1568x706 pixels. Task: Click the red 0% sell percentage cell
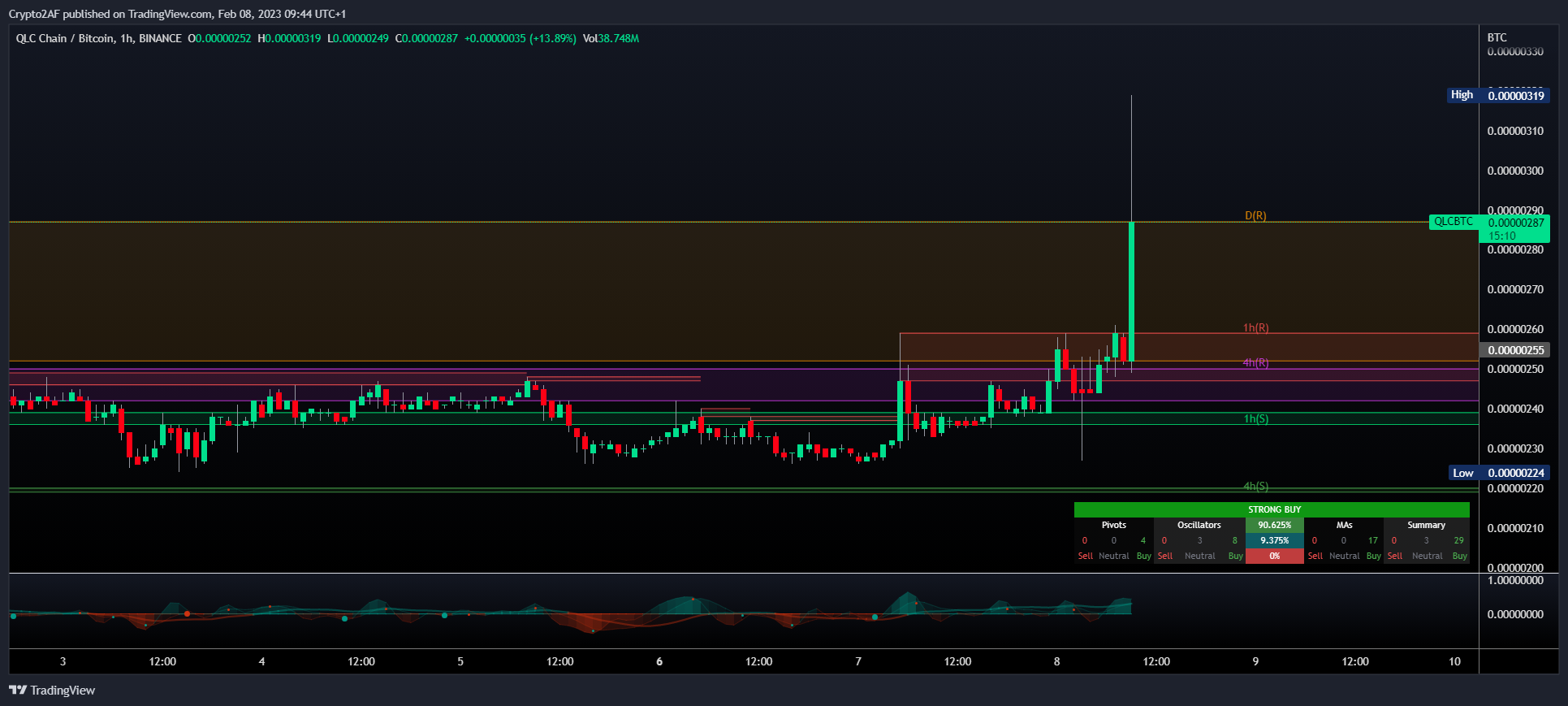pos(1275,556)
